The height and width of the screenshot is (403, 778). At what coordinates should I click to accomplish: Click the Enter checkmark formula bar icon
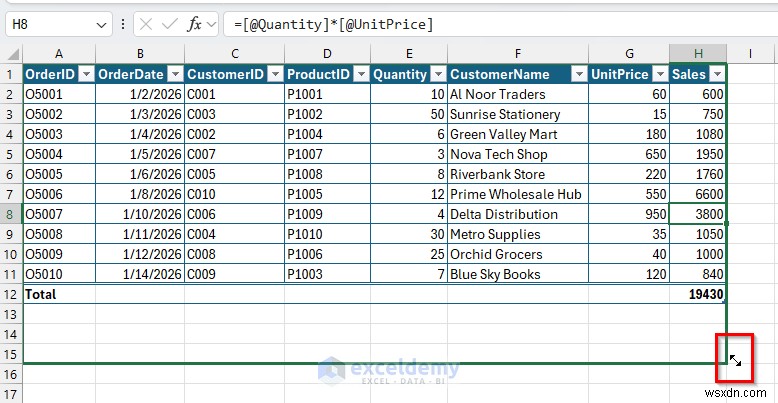[170, 24]
